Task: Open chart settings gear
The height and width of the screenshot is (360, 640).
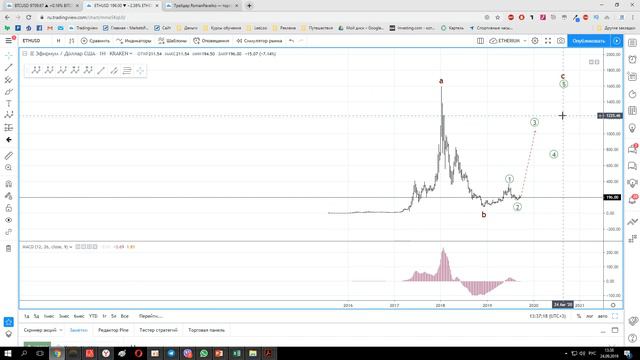Action: 535,41
